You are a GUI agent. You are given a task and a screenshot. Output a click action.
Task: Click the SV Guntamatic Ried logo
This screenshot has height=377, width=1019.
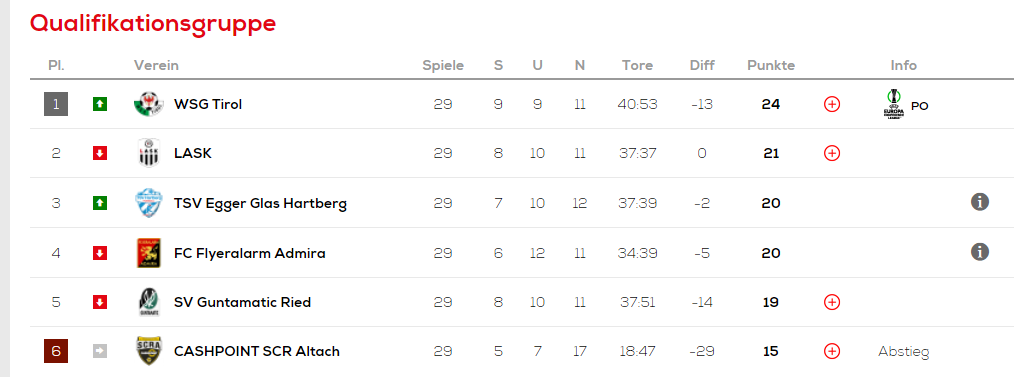pos(149,302)
